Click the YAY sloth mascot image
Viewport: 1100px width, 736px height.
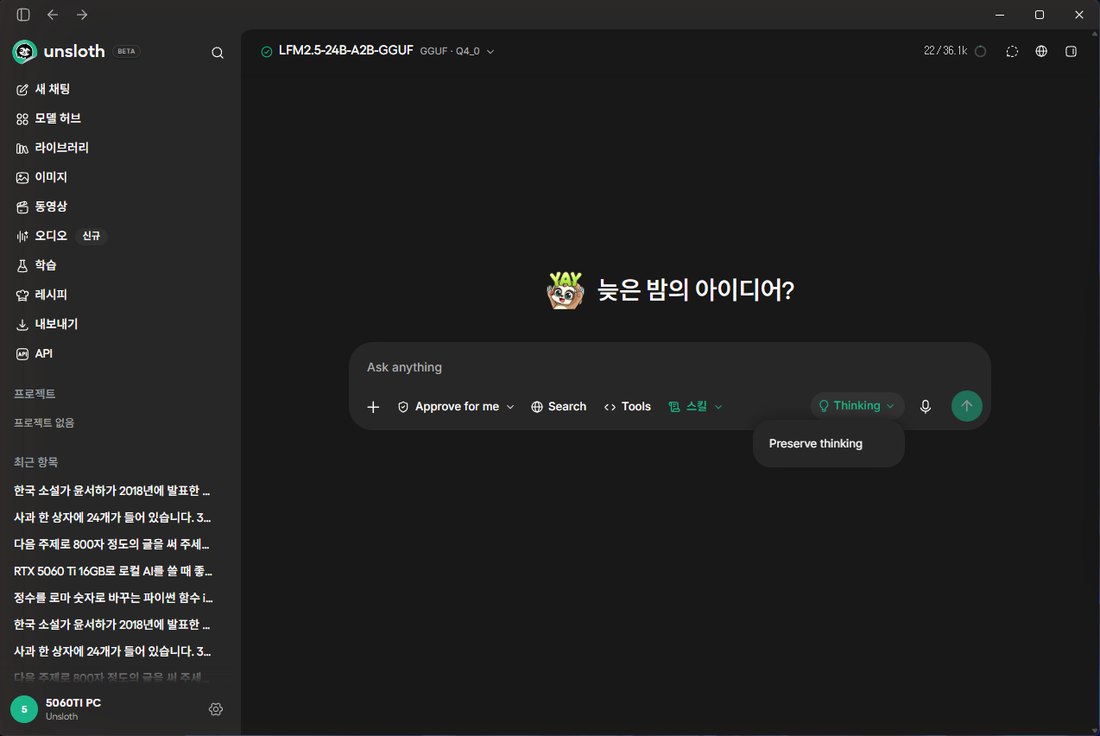565,290
